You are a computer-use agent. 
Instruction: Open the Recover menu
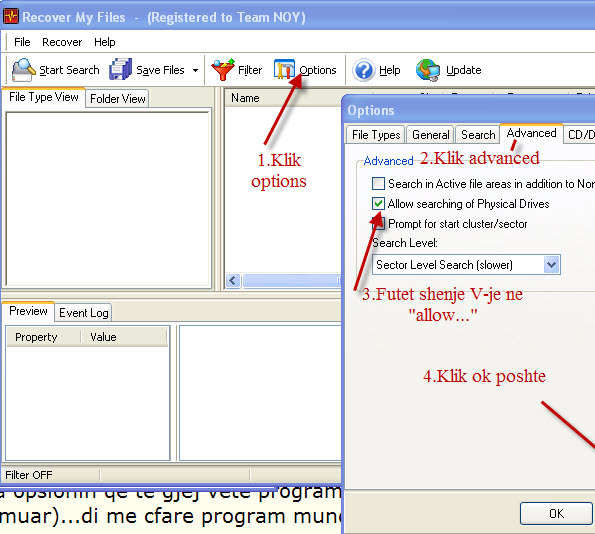coord(62,42)
